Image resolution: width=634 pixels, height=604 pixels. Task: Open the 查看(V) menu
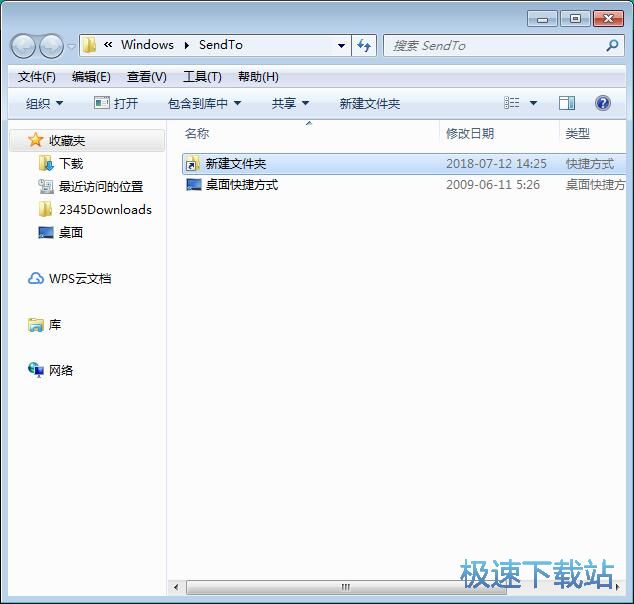tap(147, 77)
